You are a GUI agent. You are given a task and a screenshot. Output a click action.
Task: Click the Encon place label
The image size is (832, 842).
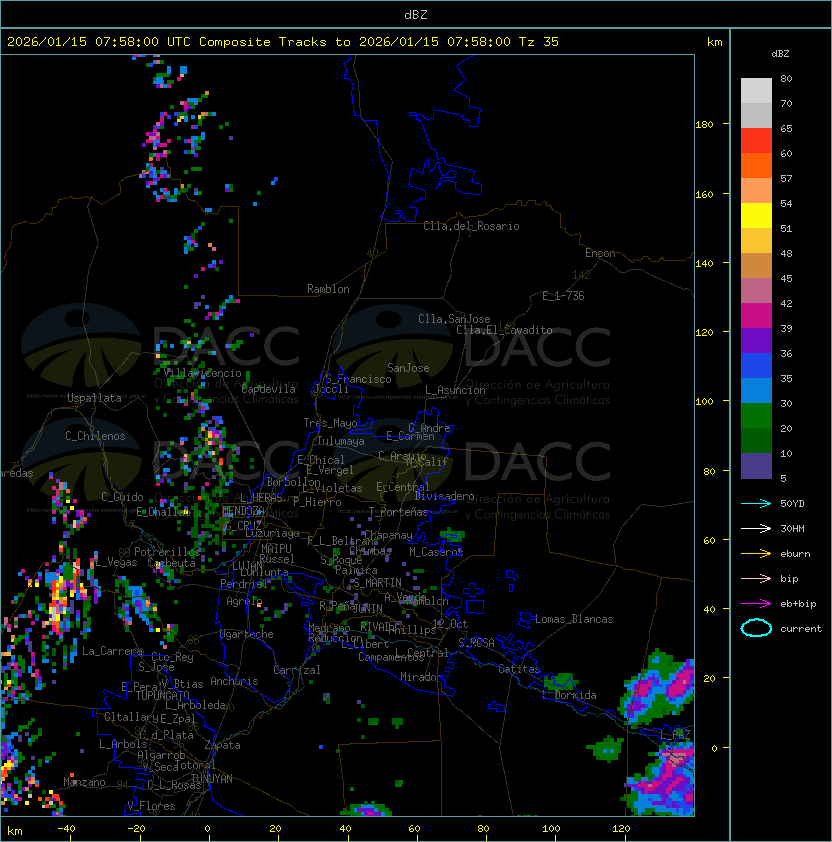click(x=600, y=253)
